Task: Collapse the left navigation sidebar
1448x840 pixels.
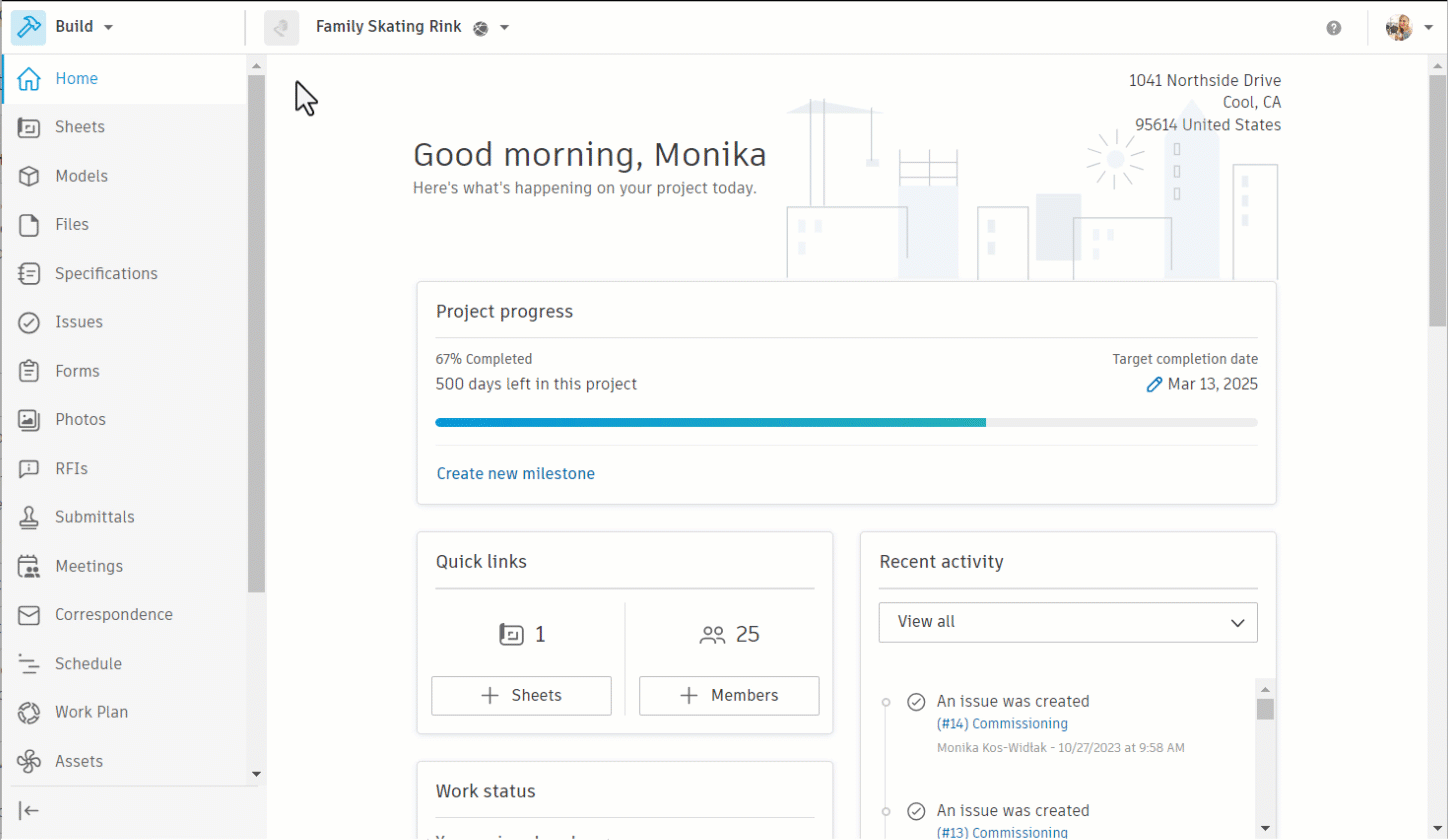Action: (29, 810)
